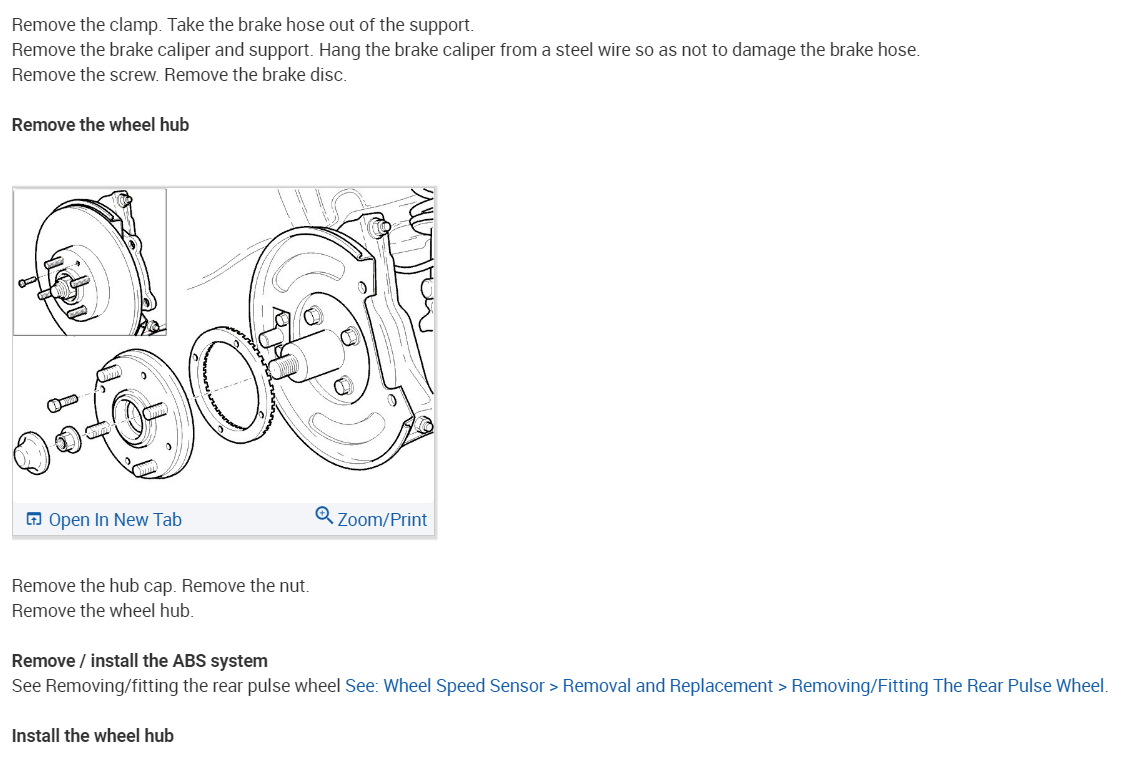Viewport: 1129px width, 760px height.
Task: Click the inset brake disc illustration
Action: coord(90,262)
